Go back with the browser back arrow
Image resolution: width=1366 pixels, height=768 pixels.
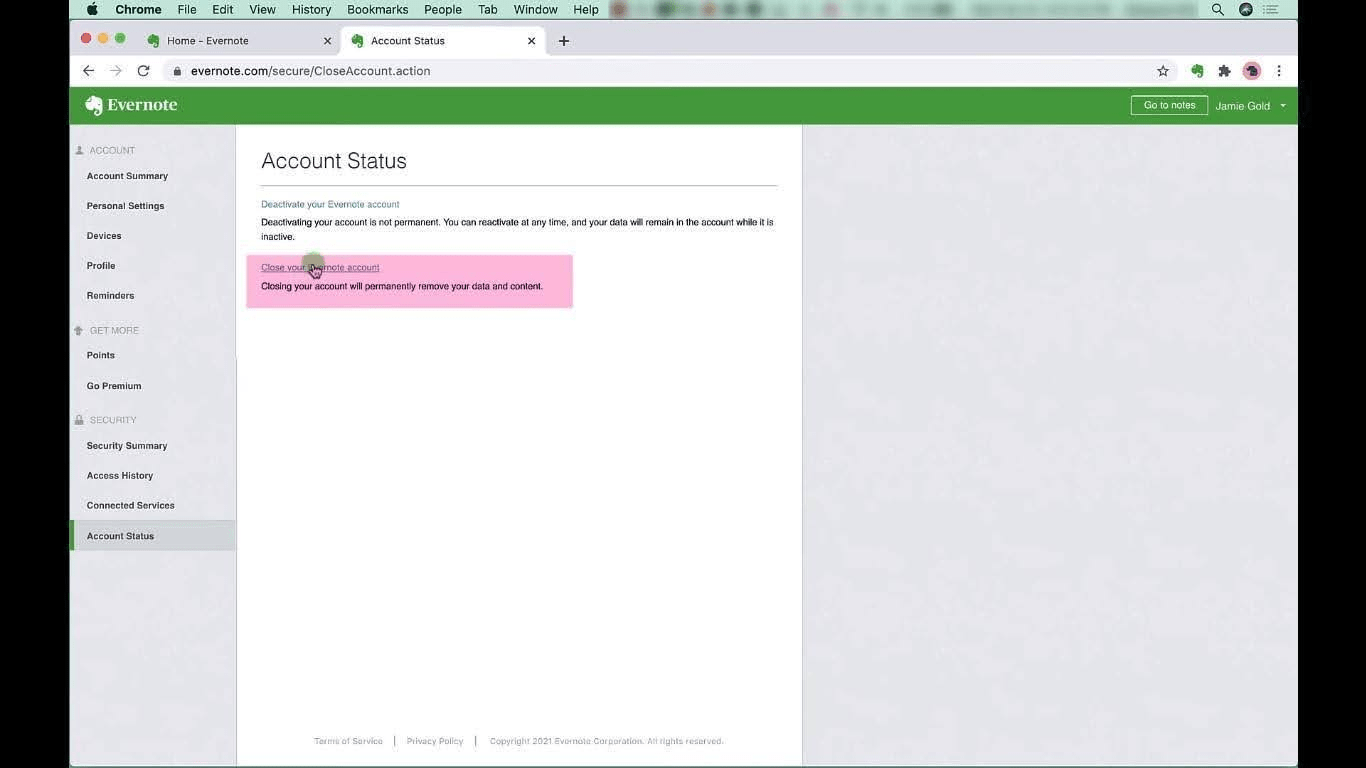pos(88,71)
